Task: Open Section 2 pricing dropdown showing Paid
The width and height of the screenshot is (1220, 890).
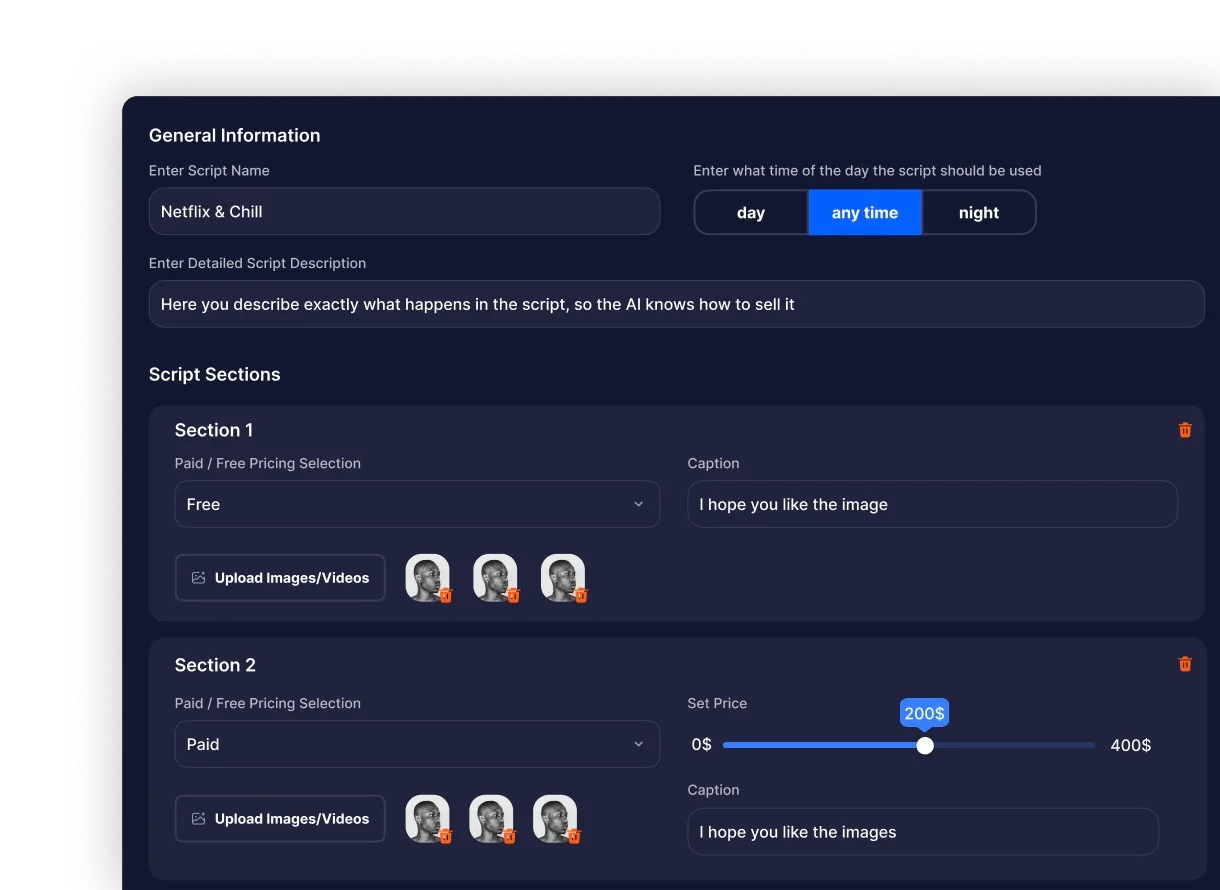Action: 417,744
